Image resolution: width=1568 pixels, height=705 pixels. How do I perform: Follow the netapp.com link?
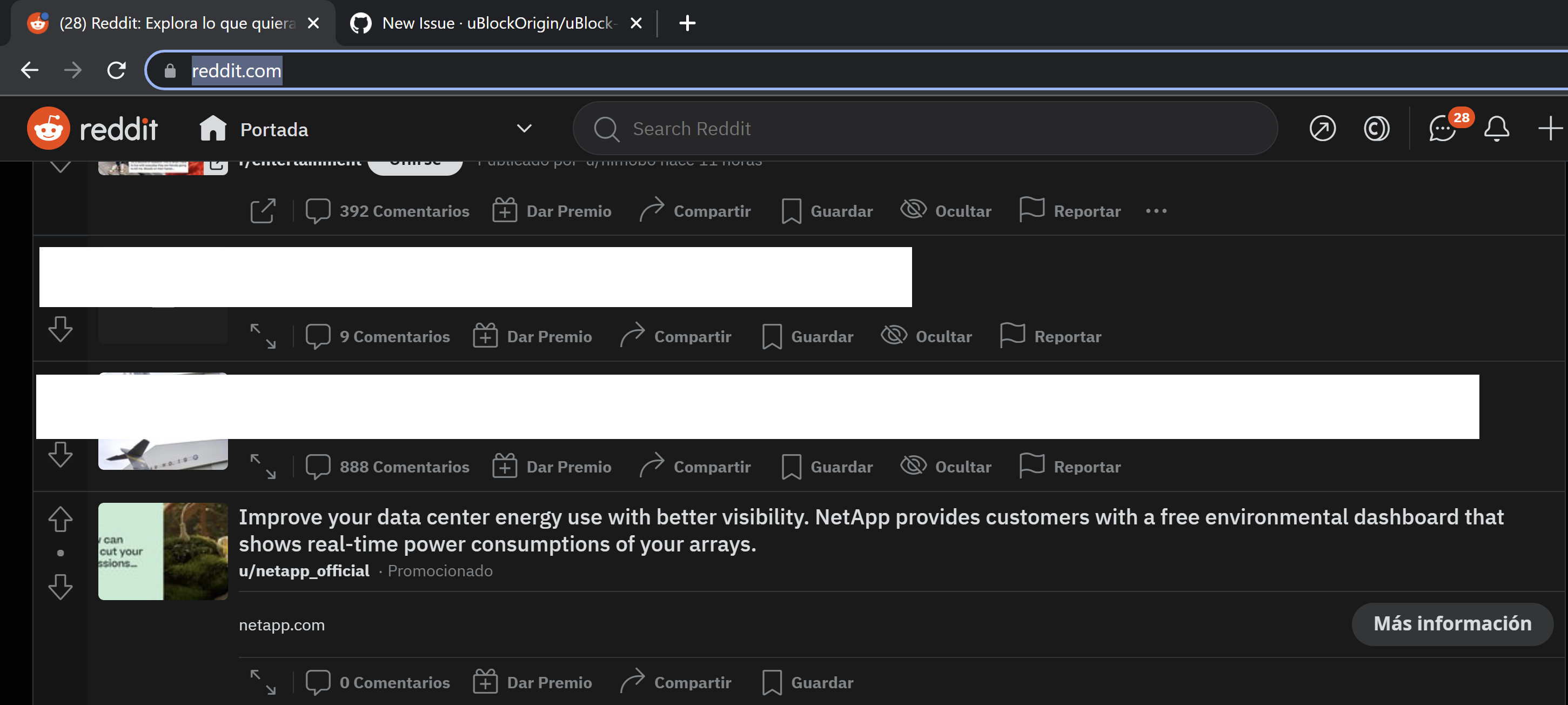point(281,624)
